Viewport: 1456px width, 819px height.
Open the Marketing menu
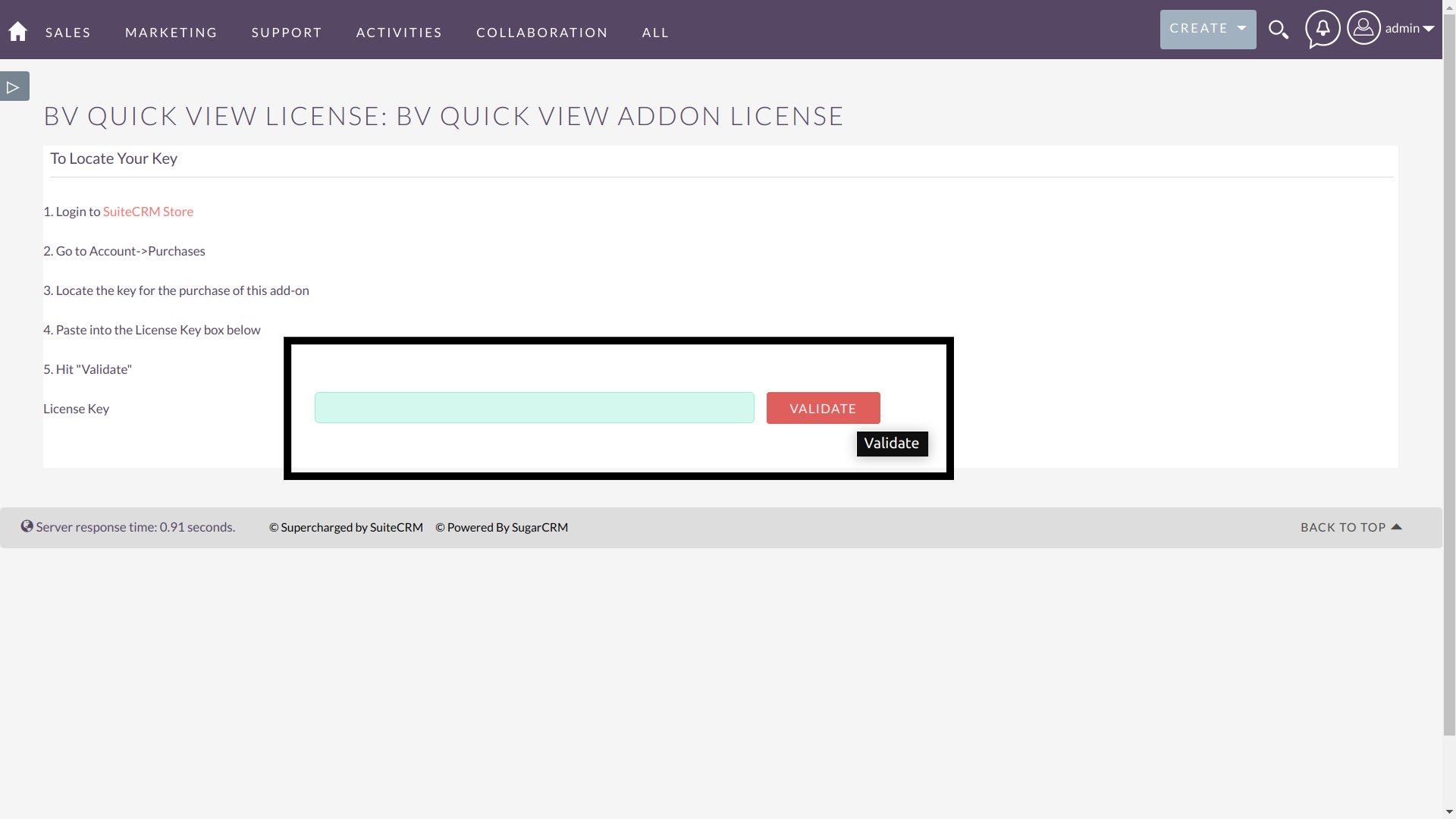[171, 33]
